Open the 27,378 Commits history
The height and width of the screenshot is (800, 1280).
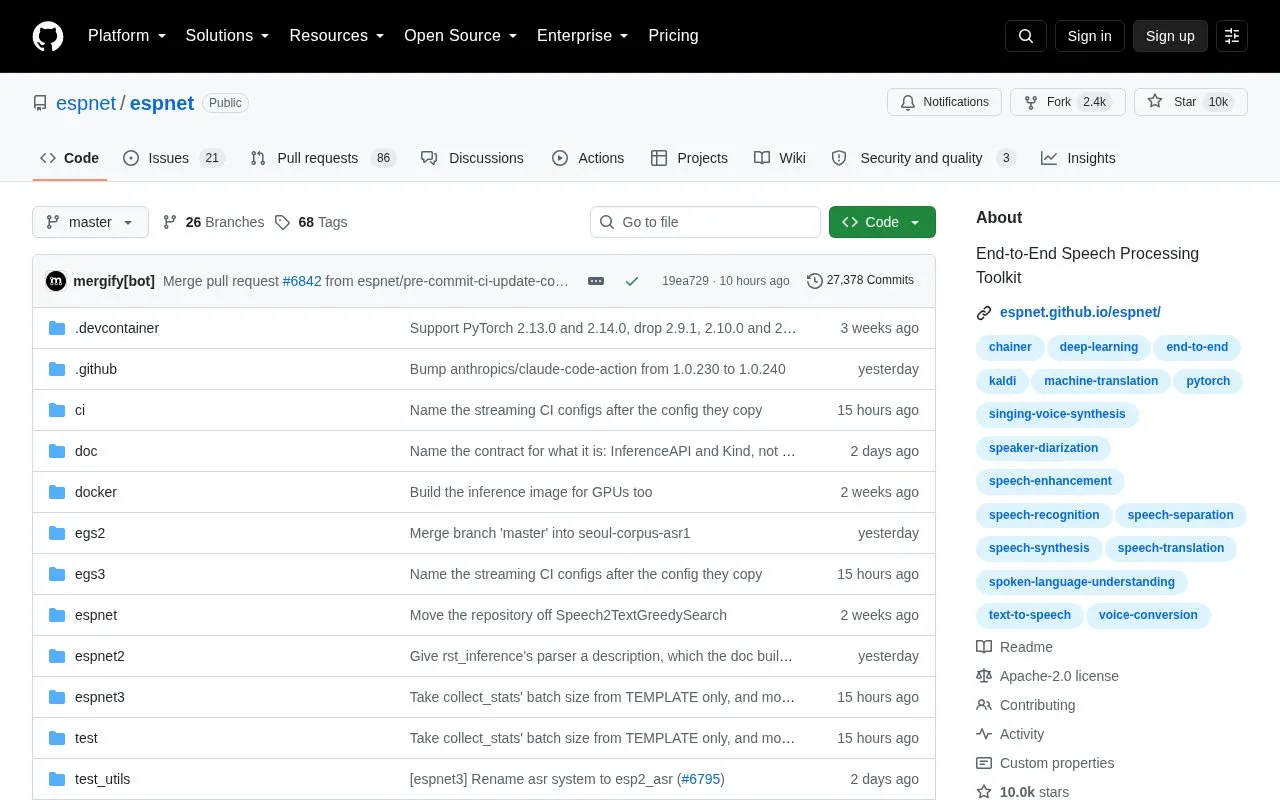[x=861, y=281]
